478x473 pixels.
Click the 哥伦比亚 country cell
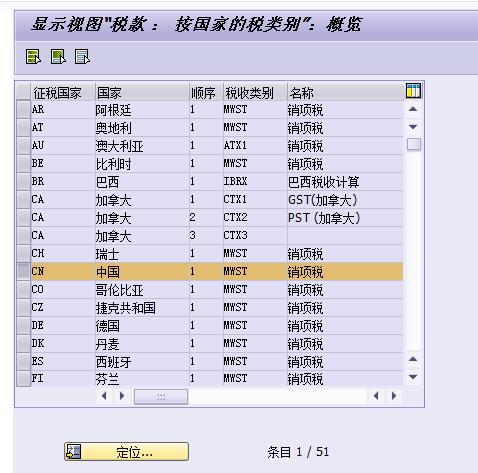coord(142,290)
